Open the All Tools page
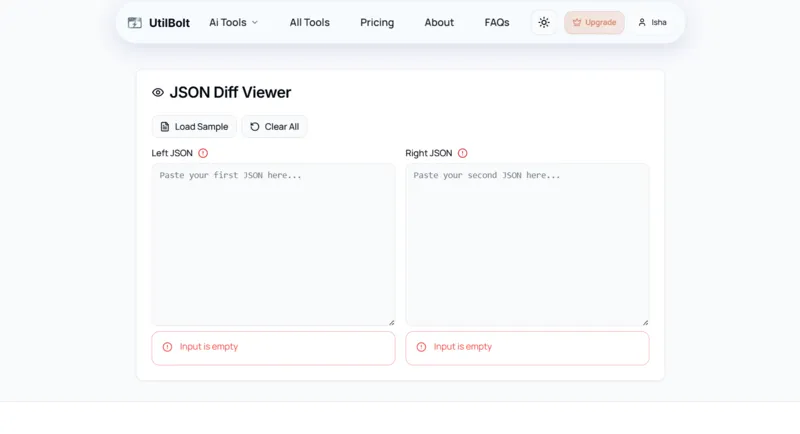Image resolution: width=800 pixels, height=434 pixels. pos(310,22)
